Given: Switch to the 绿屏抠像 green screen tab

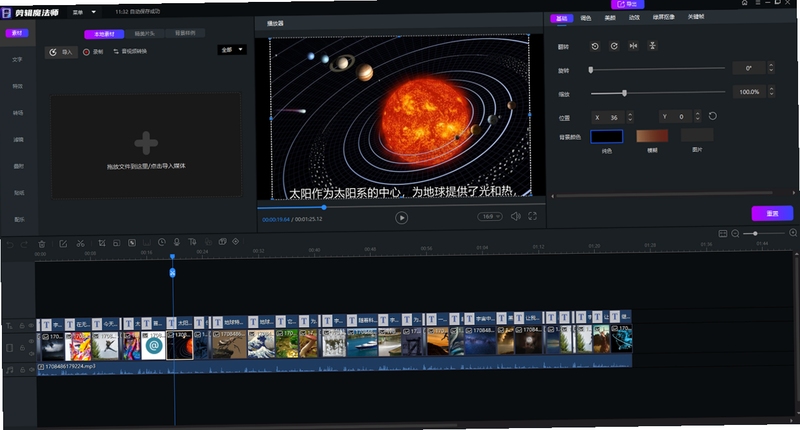Looking at the screenshot, I should (x=663, y=17).
